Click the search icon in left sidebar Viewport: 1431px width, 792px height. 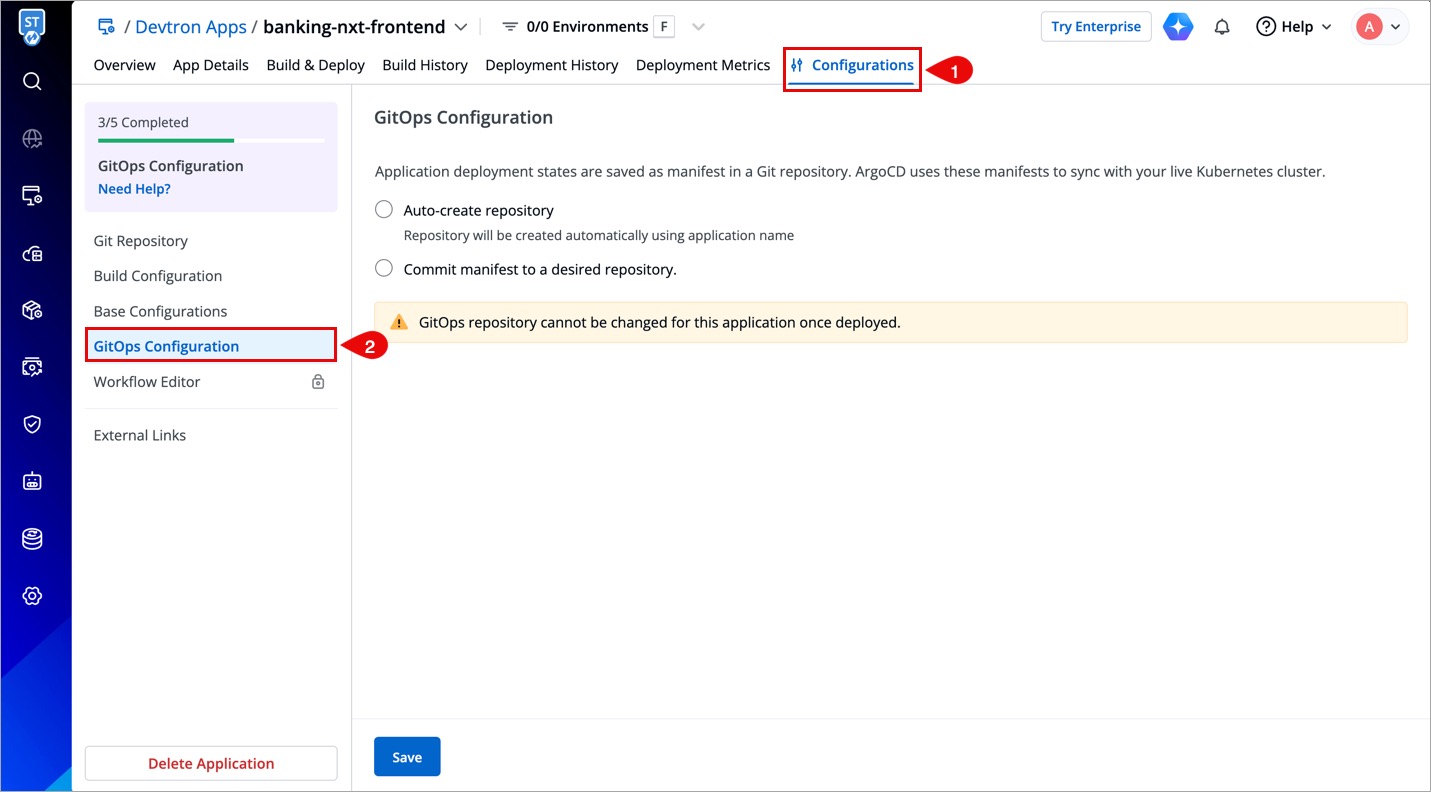coord(32,81)
